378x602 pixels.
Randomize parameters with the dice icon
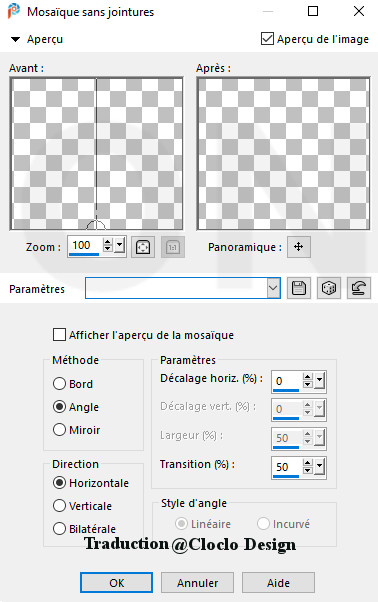pos(329,288)
